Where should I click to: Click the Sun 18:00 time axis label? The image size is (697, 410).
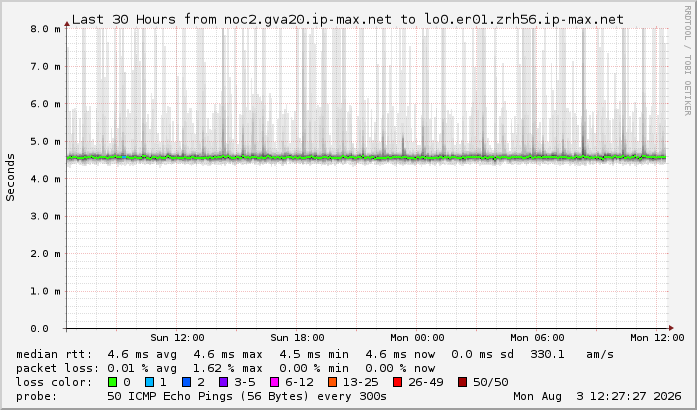[x=297, y=338]
